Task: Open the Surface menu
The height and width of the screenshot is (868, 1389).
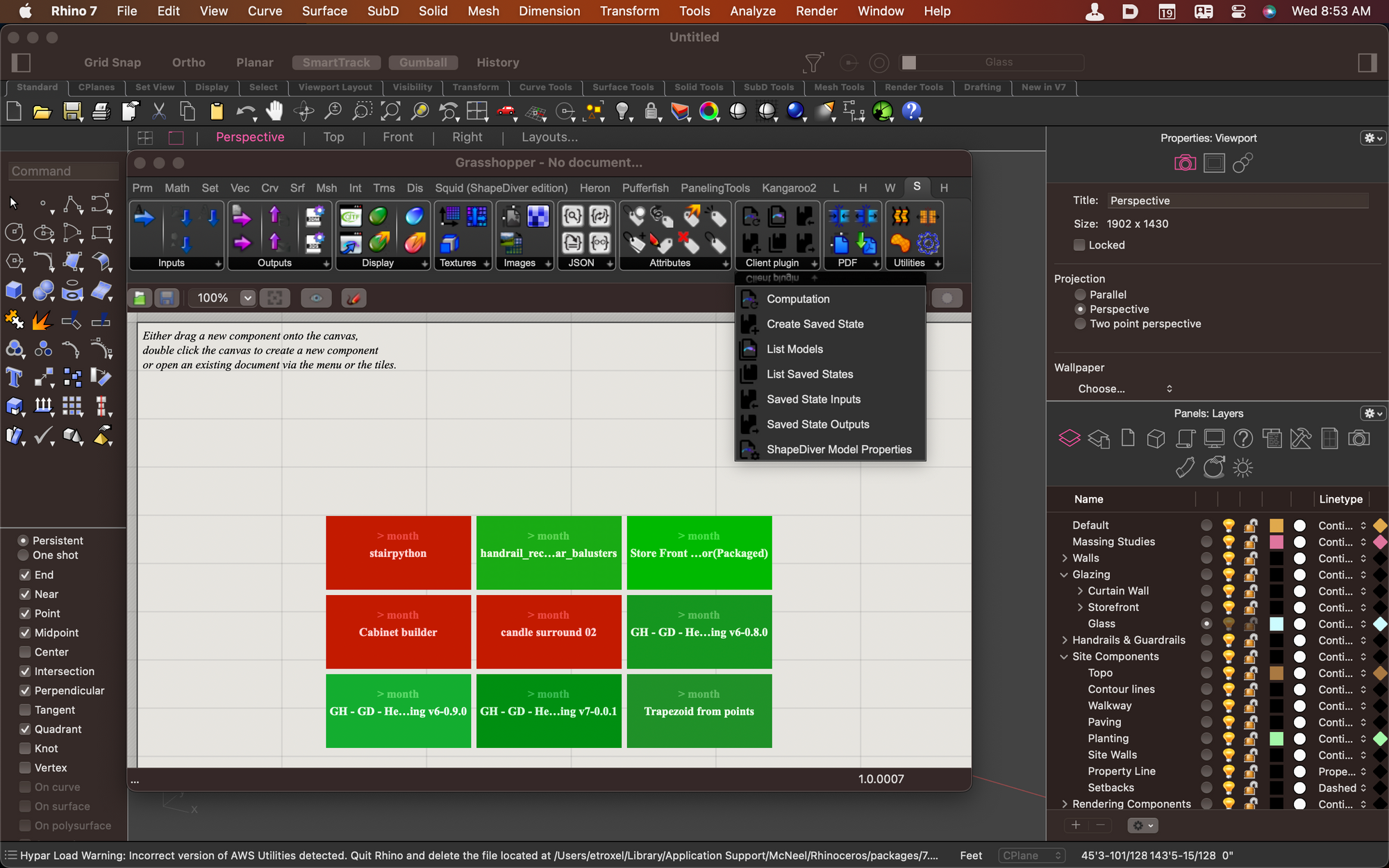Action: (x=324, y=11)
